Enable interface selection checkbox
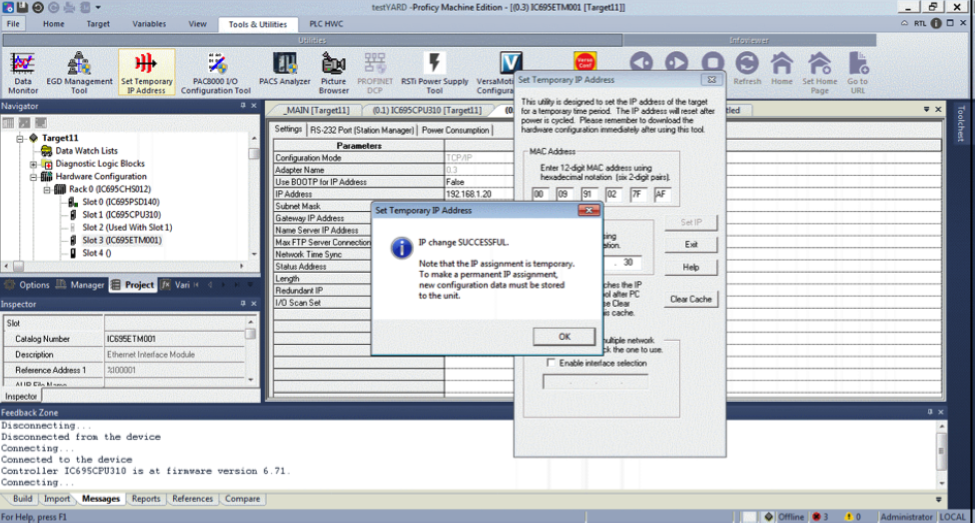The height and width of the screenshot is (523, 975). [x=550, y=363]
